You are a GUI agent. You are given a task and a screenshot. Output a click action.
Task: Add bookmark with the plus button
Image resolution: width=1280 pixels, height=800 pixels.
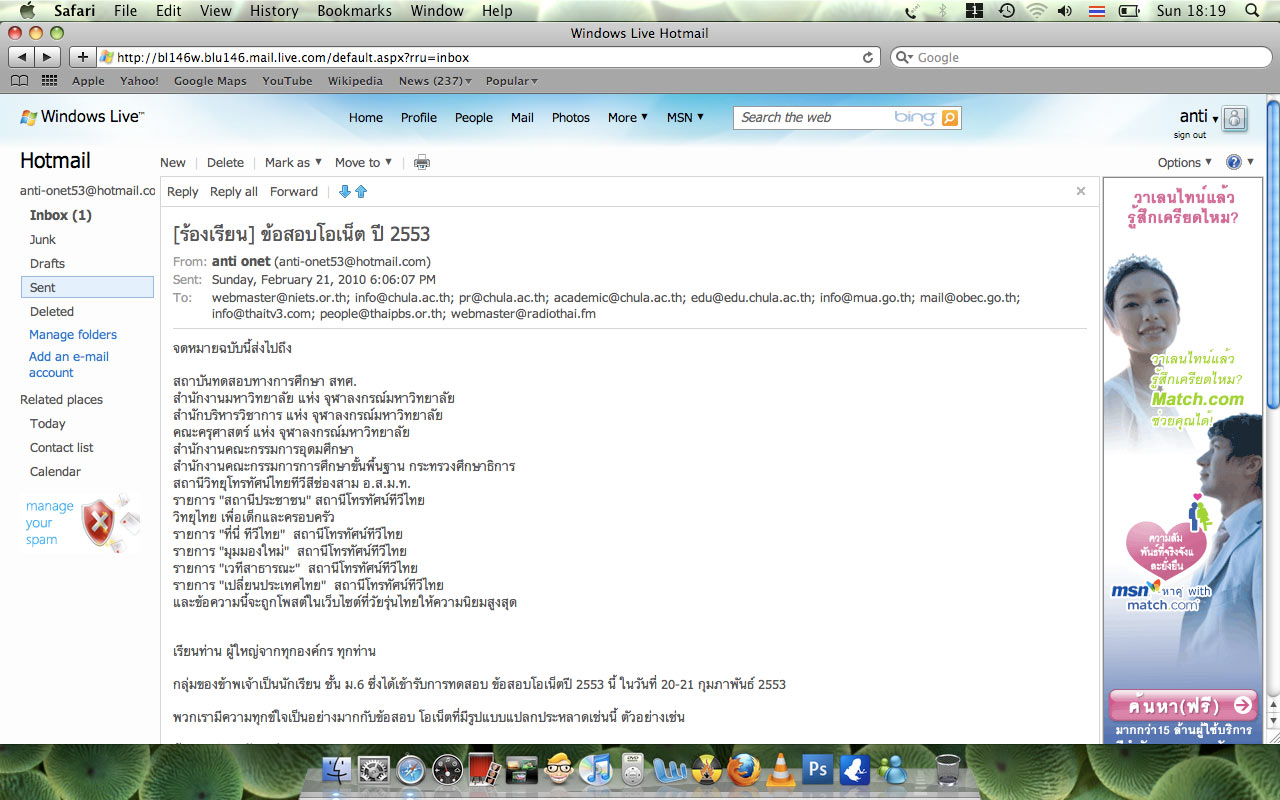click(x=83, y=57)
